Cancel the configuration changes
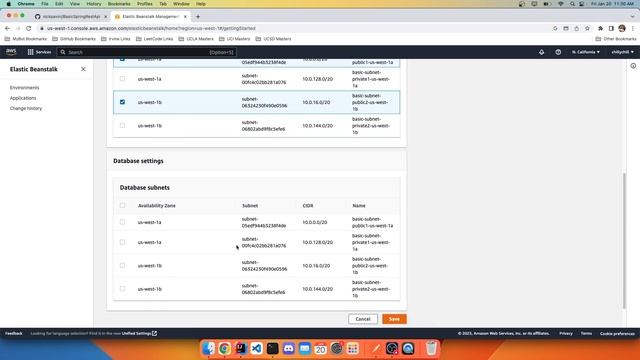Viewport: 640px width, 360px height. tap(363, 319)
